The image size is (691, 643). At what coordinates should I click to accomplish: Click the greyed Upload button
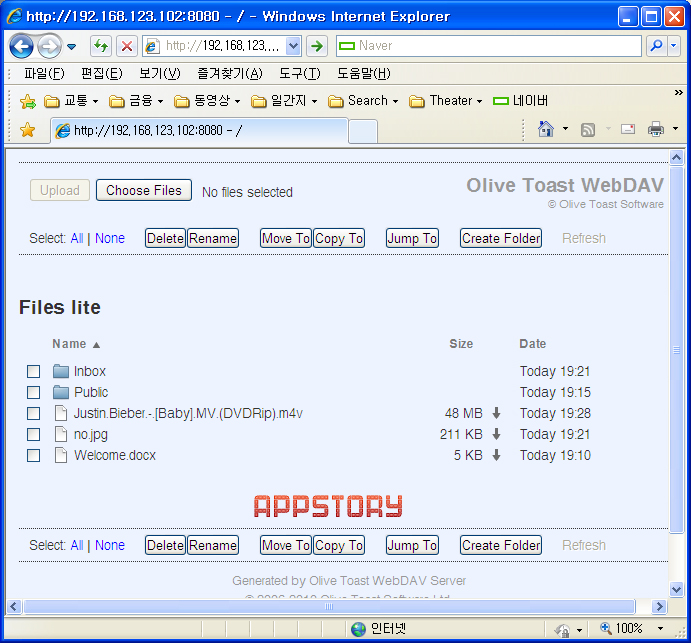pos(60,190)
